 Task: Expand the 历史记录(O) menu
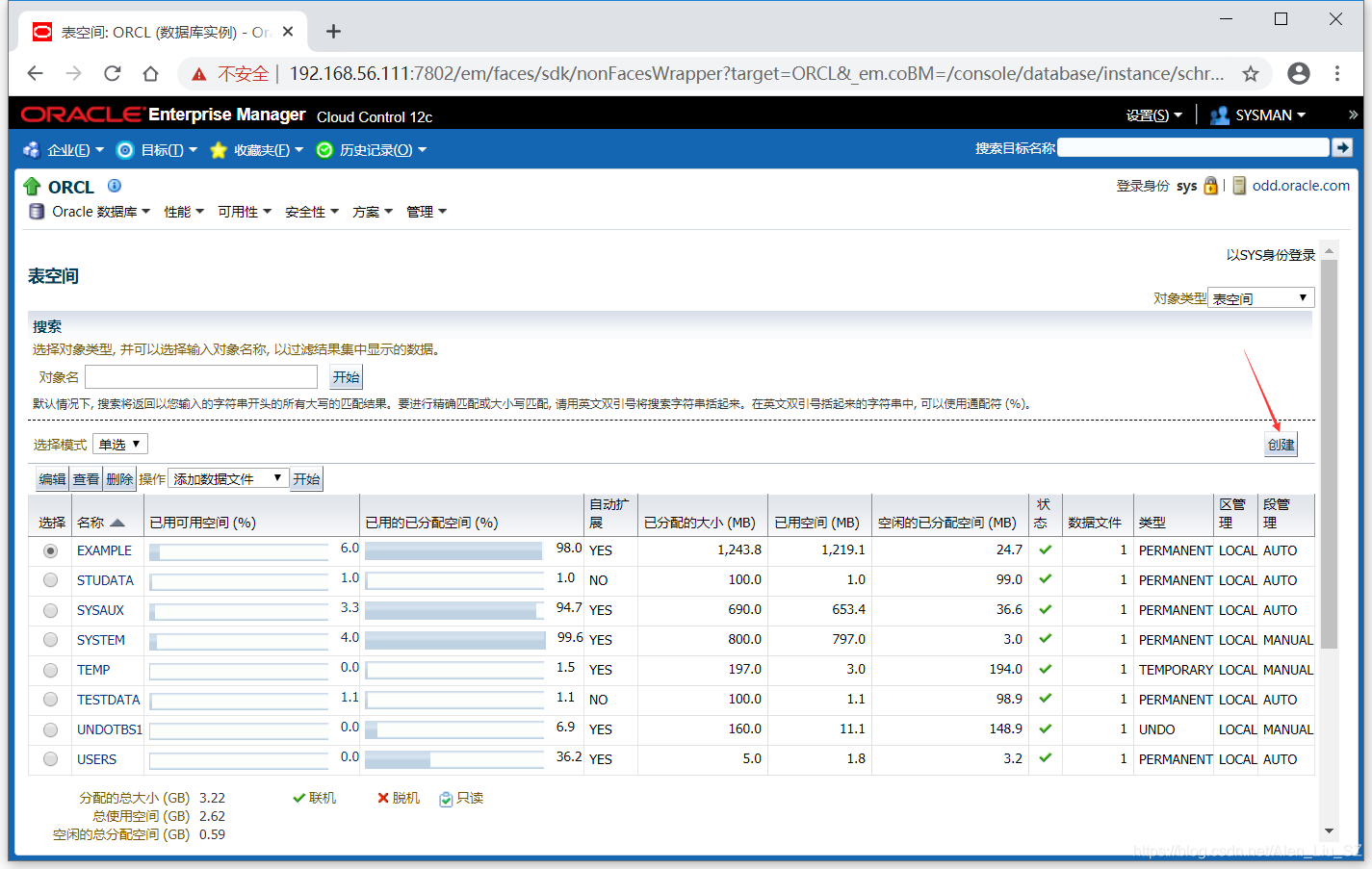382,150
